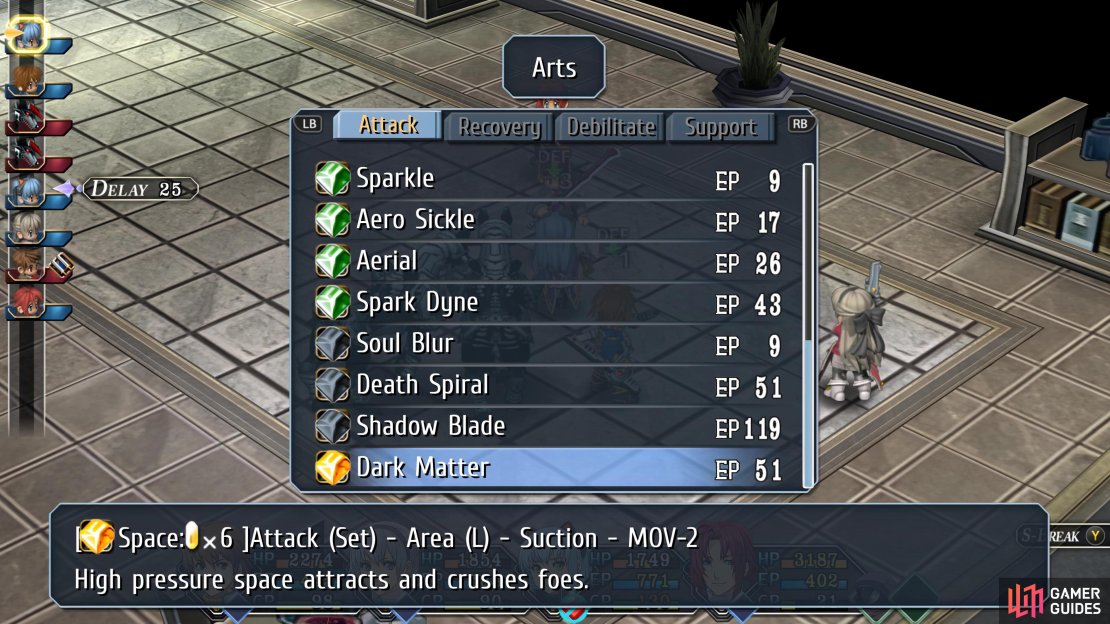Click the highlighted top turn-order portrait
Image resolution: width=1110 pixels, height=624 pixels.
[x=27, y=34]
